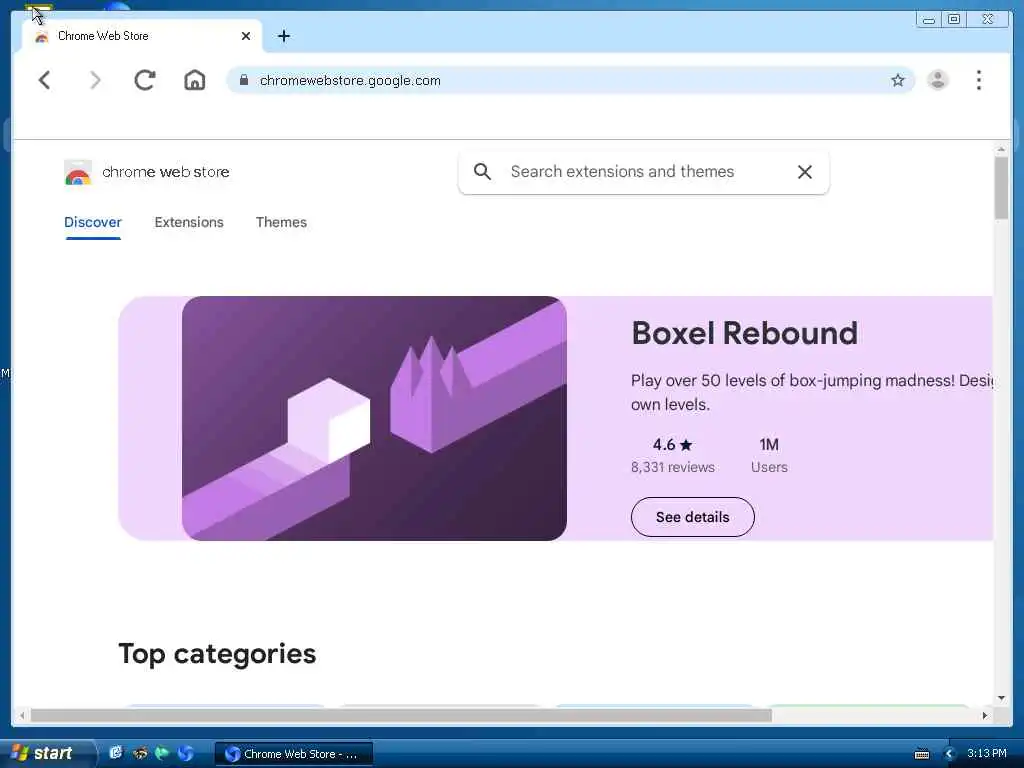Open the Windows start menu
Screen dimensions: 1024x768
coord(46,753)
